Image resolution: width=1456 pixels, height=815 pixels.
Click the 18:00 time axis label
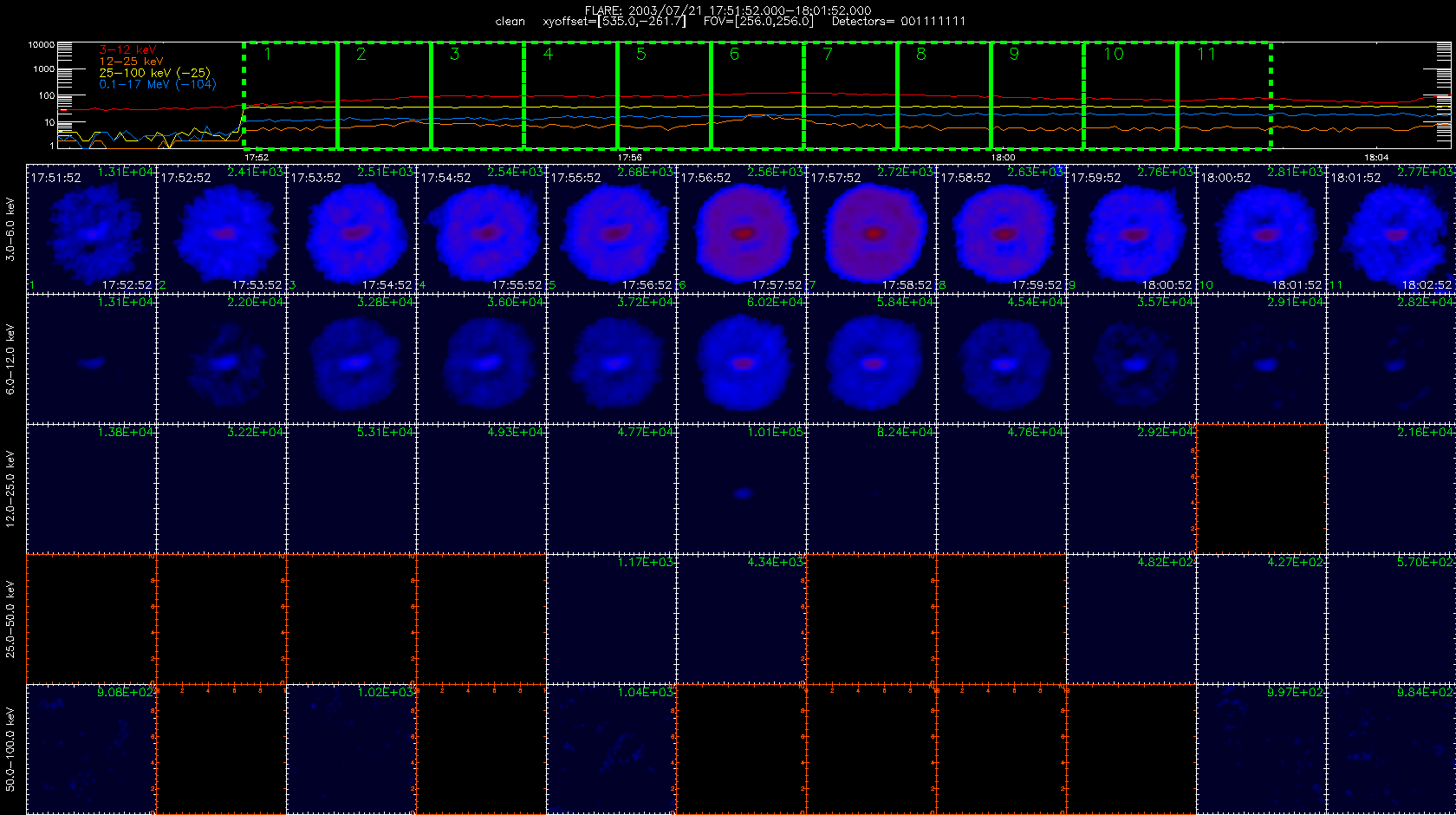click(x=1003, y=158)
